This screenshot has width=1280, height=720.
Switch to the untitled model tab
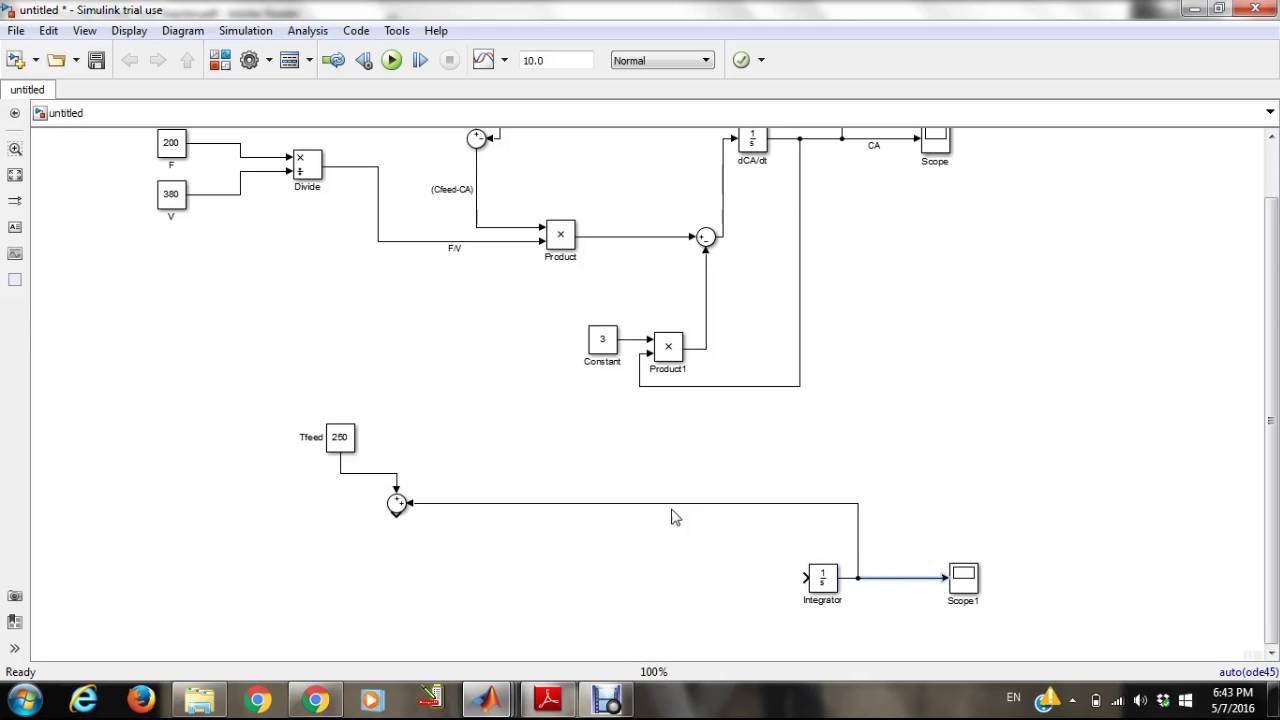click(27, 89)
